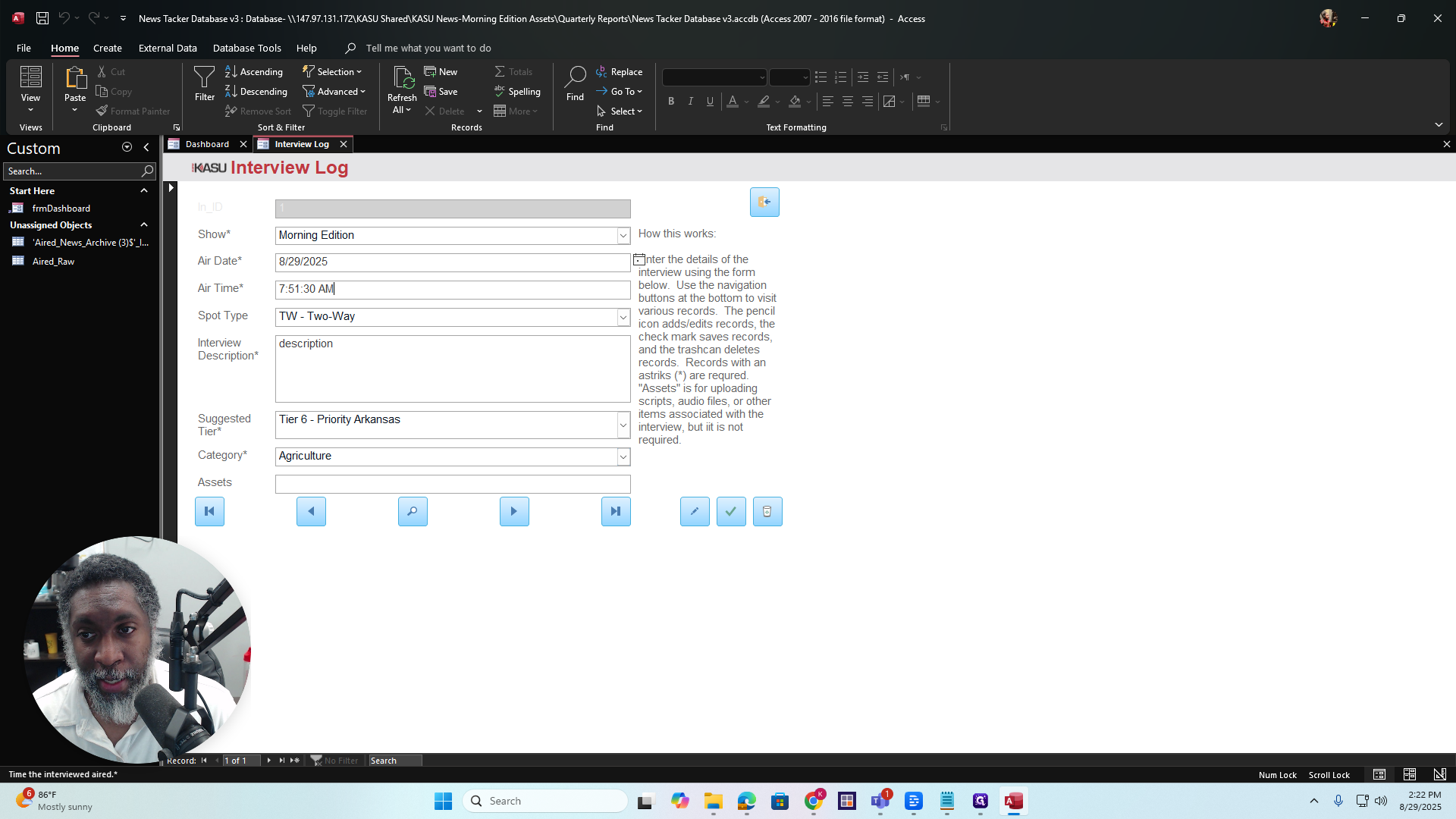Click the Paste clipboard icon

click(x=75, y=78)
